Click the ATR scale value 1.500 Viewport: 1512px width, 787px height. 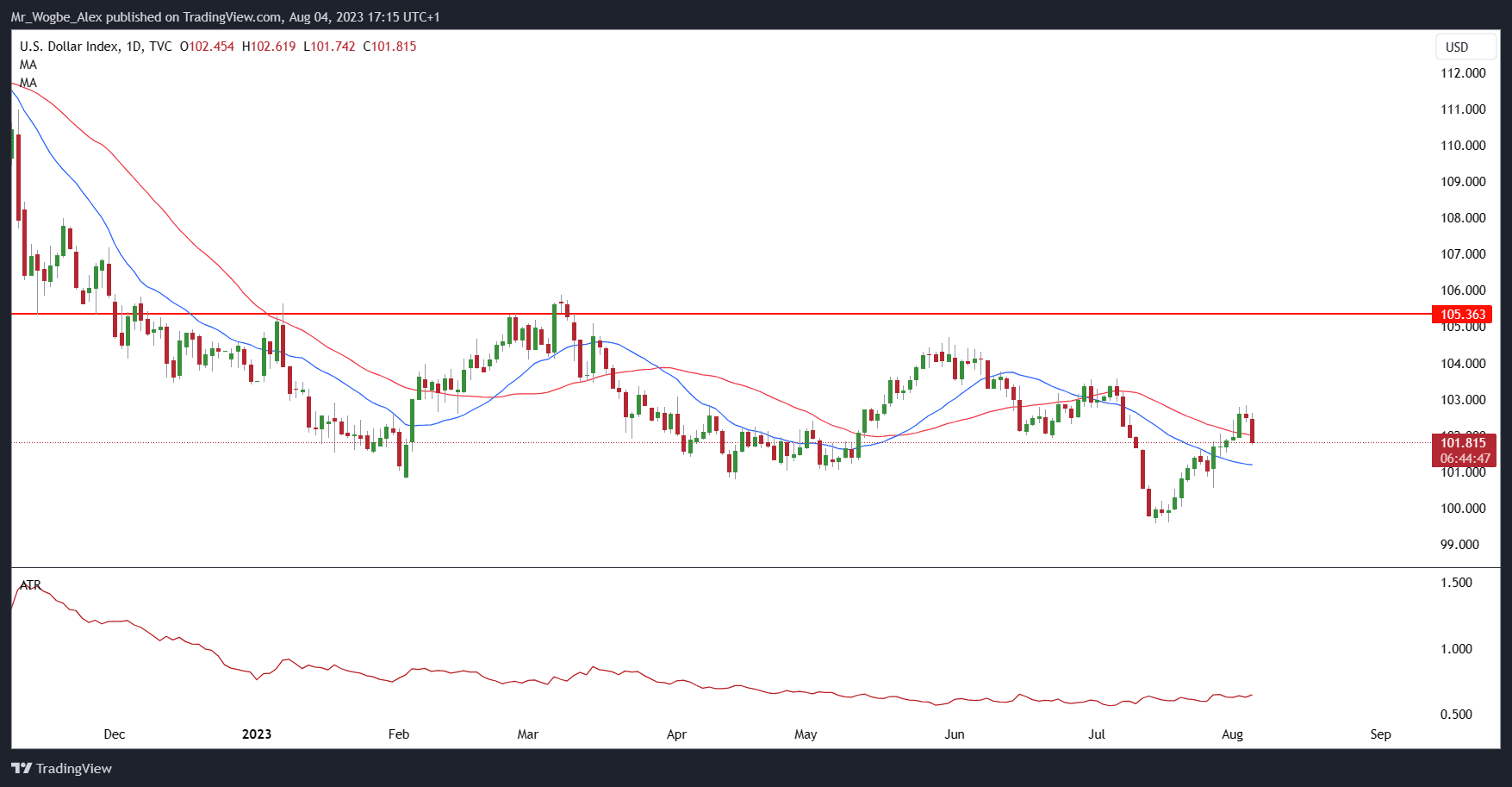click(1456, 583)
